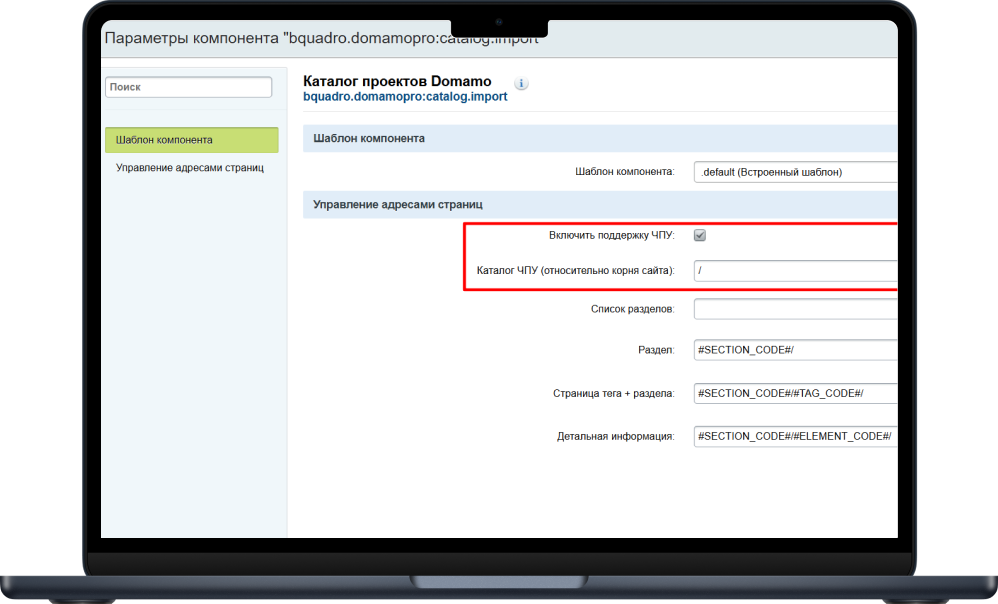Click the Параметры компонента dialog title bar
This screenshot has height=604, width=998.
click(321, 39)
